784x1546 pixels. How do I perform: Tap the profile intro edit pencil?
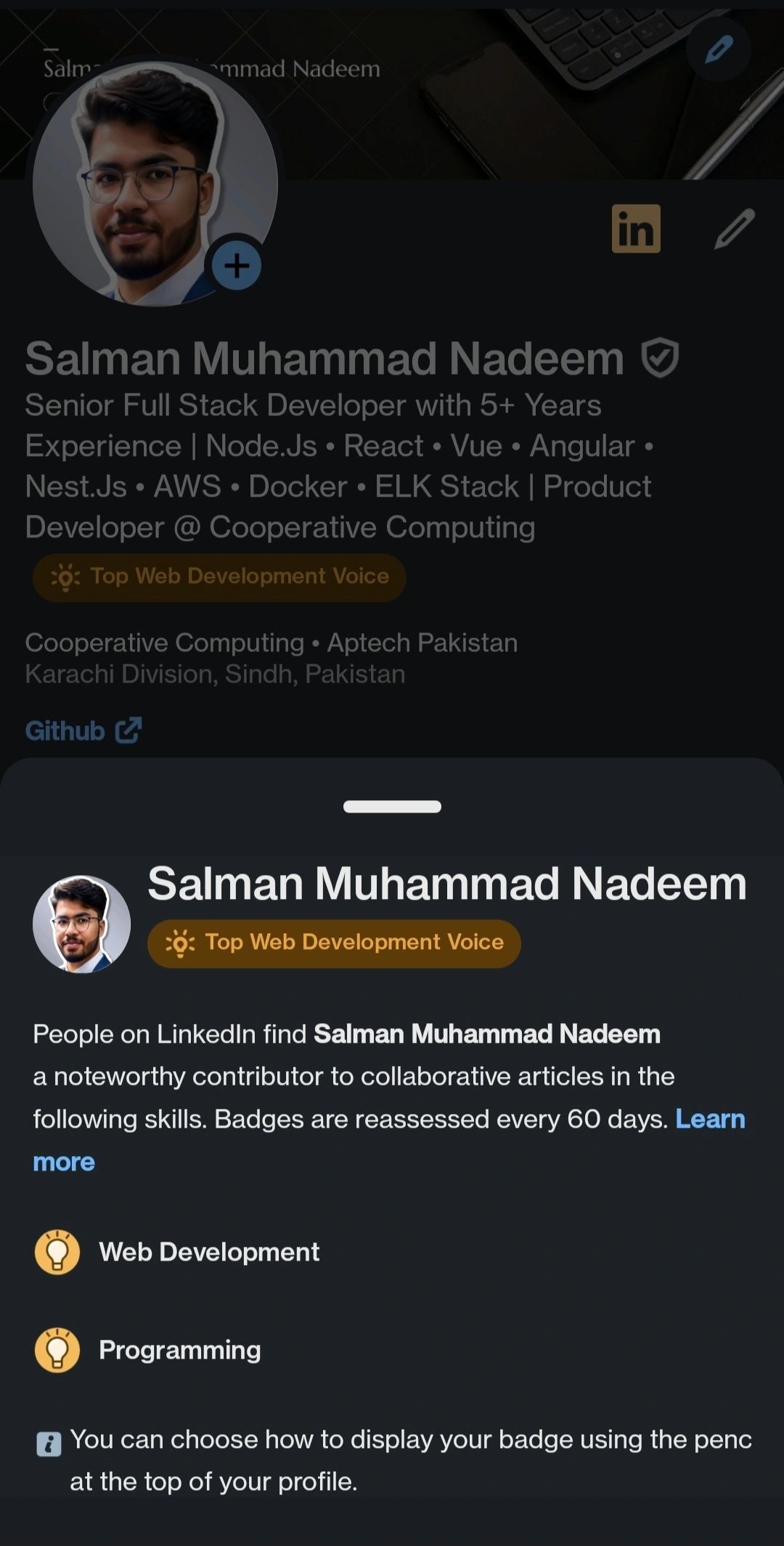[734, 229]
